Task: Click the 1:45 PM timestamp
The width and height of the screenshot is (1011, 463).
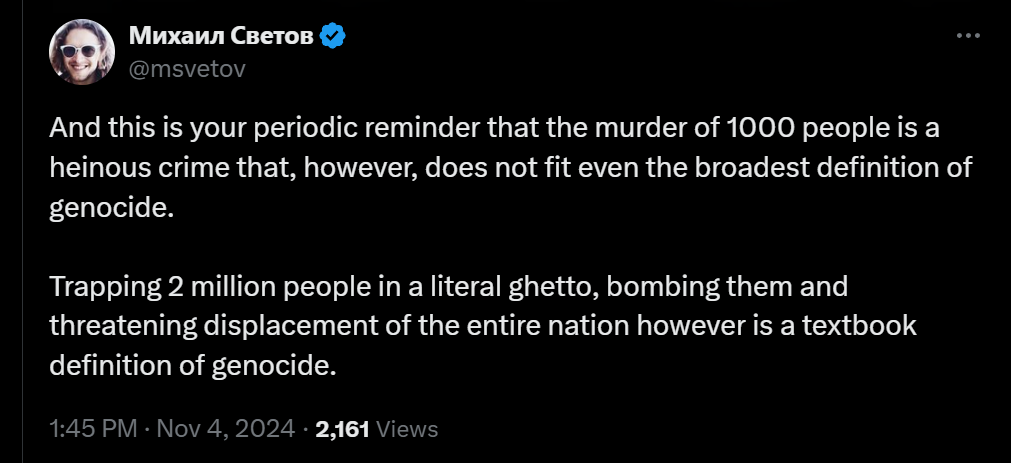Action: 92,429
